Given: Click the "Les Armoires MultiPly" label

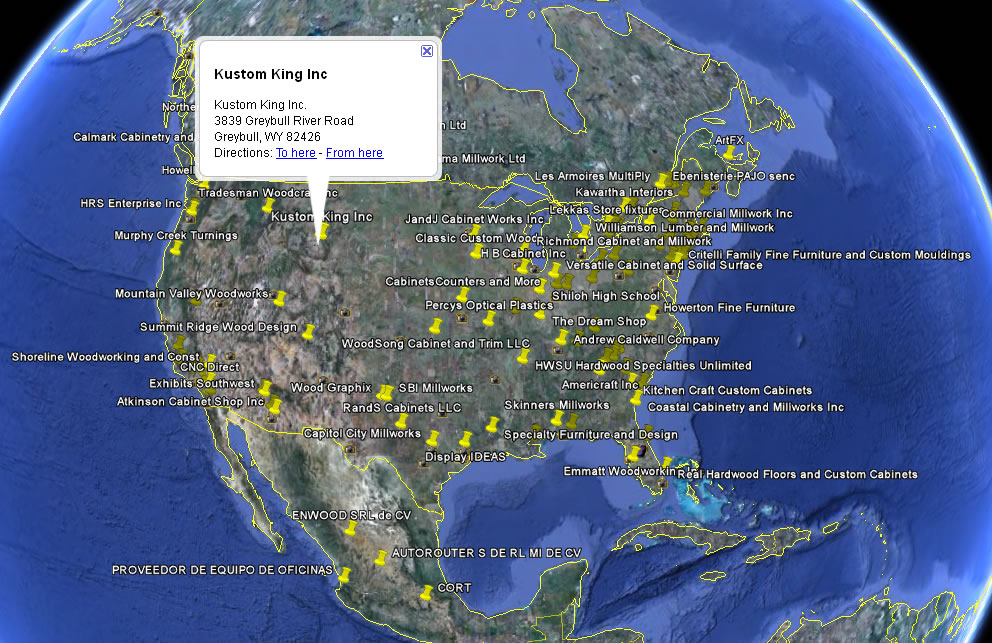Looking at the screenshot, I should pos(593,177).
